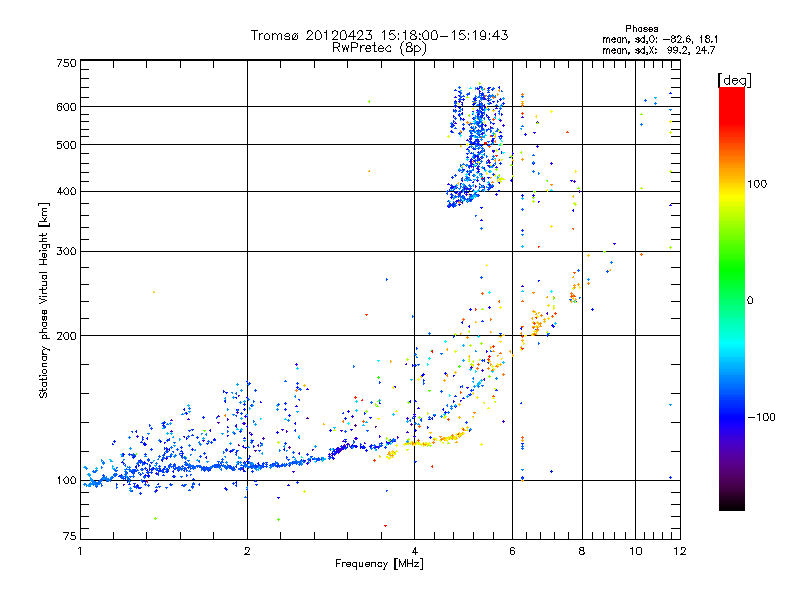Click the y-axis label '300'
This screenshot has height=600, width=800.
click(x=66, y=252)
